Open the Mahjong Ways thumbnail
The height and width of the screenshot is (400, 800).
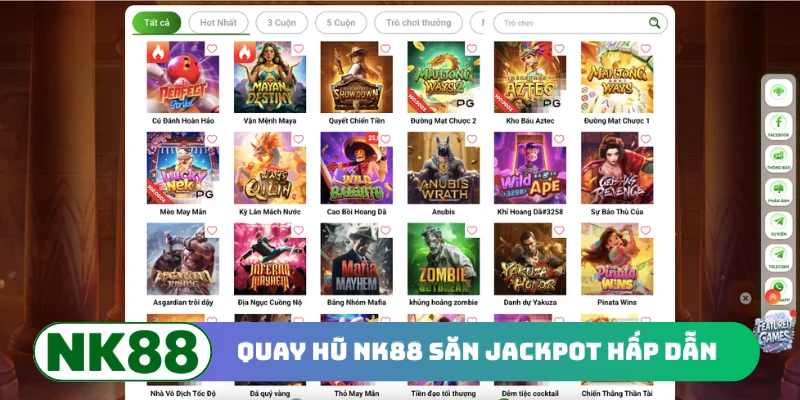[x=617, y=77]
